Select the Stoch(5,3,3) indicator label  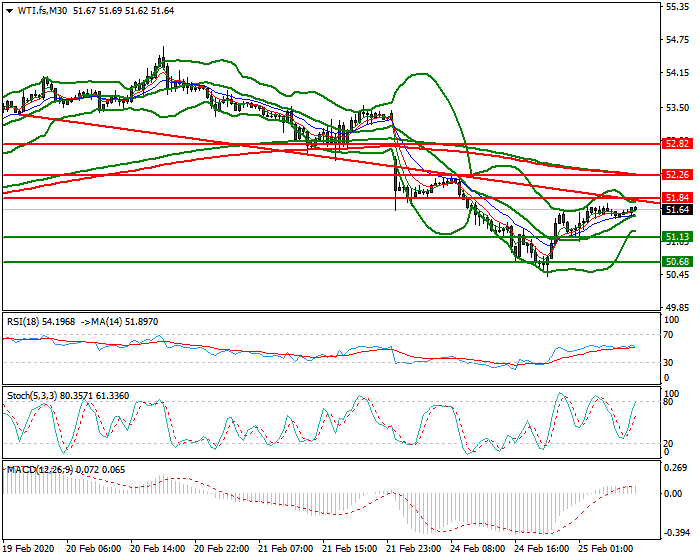68,396
